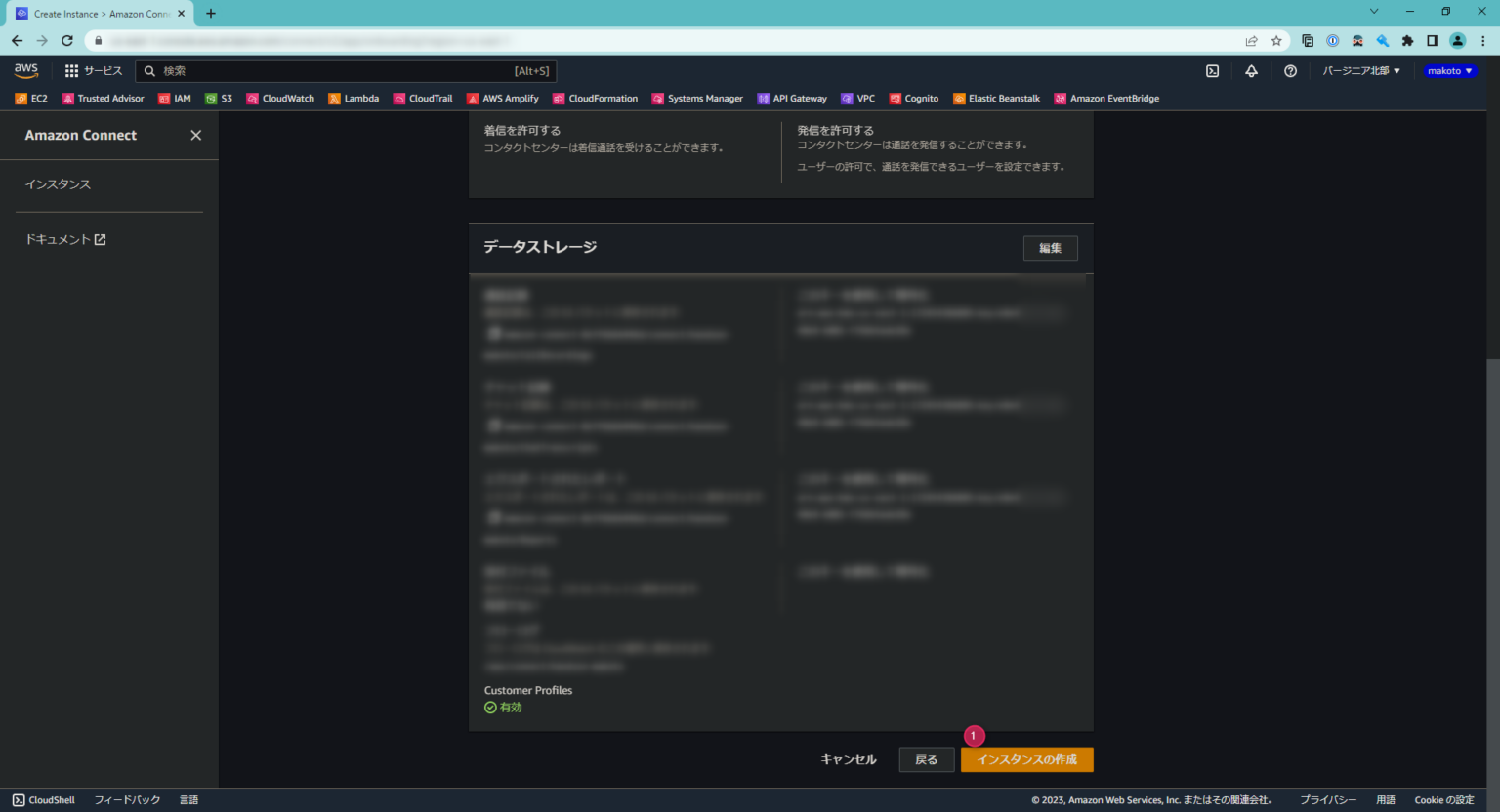1500x812 pixels.
Task: Launch CloudShell from the top navigation icon
Action: coord(1212,70)
